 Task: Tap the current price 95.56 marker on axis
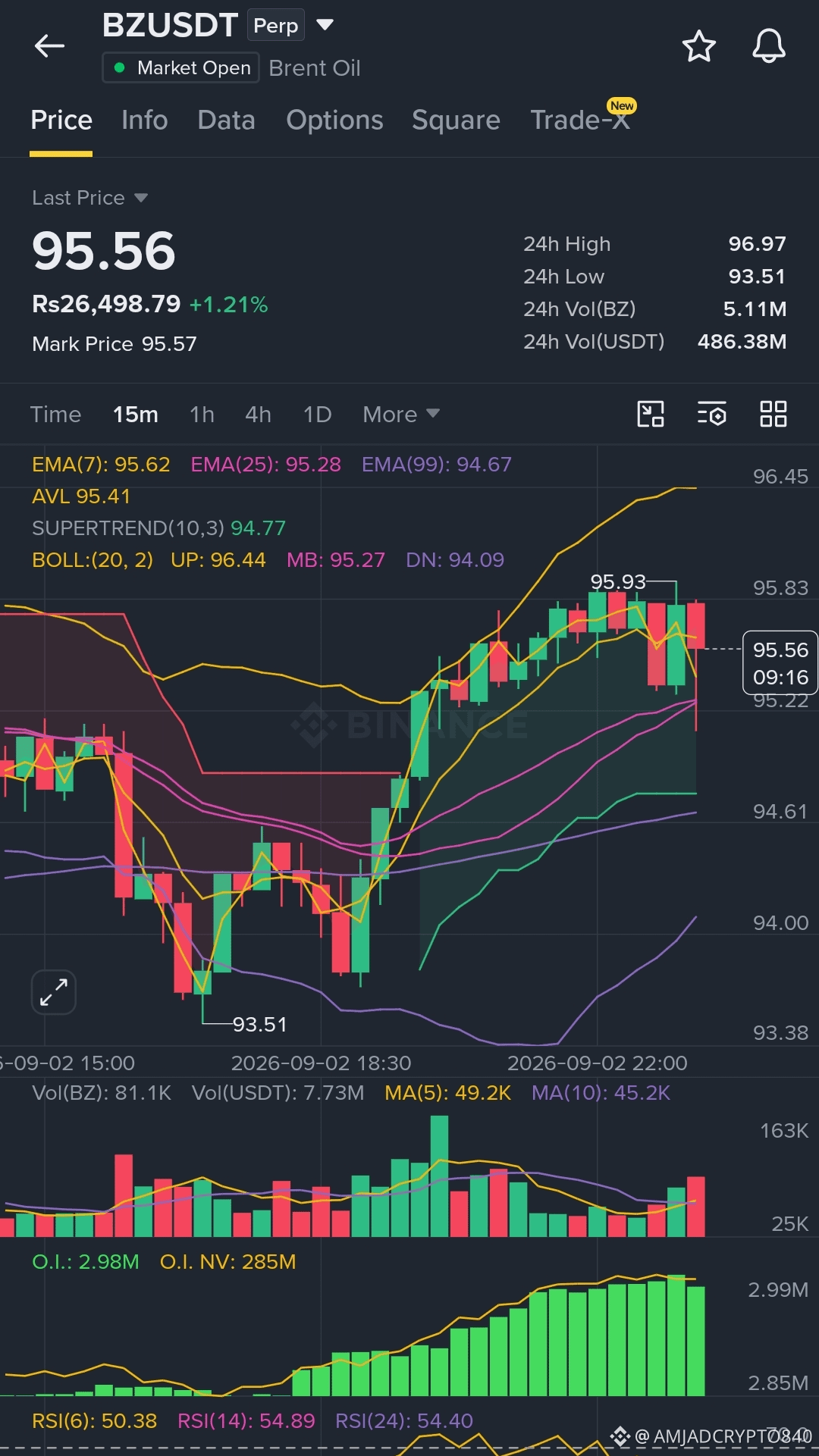point(780,662)
